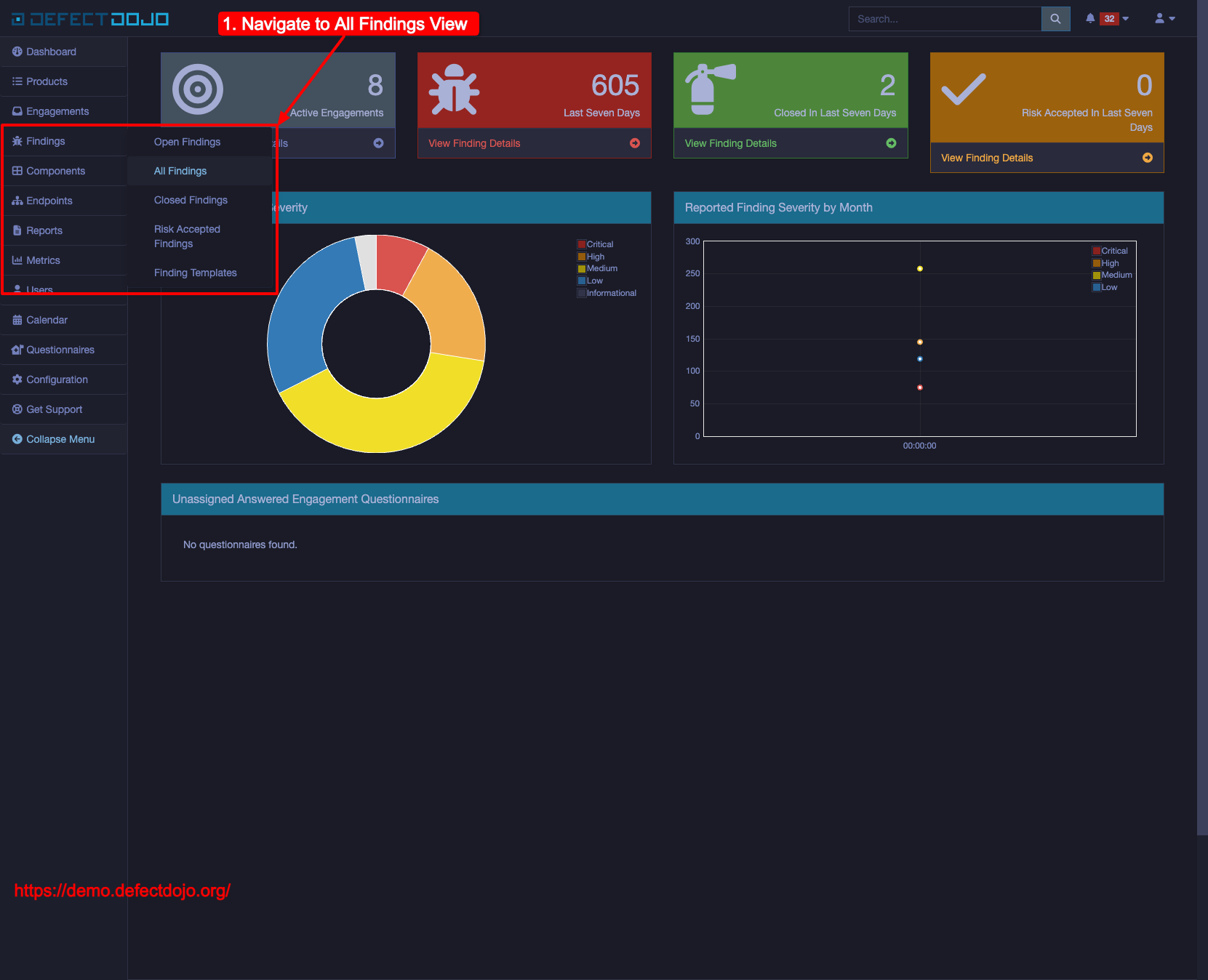Select Open Findings in submenu

pos(187,142)
